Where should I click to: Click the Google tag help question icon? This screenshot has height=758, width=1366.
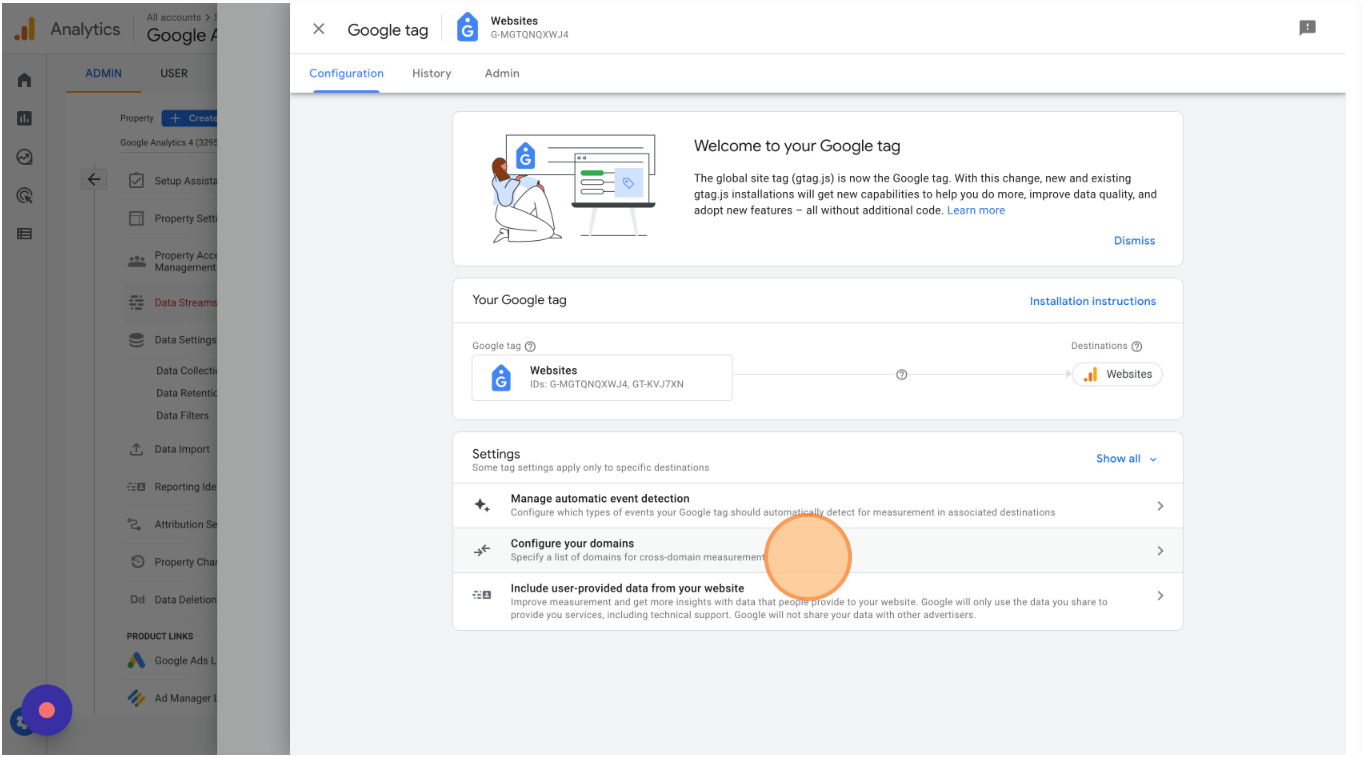click(530, 347)
